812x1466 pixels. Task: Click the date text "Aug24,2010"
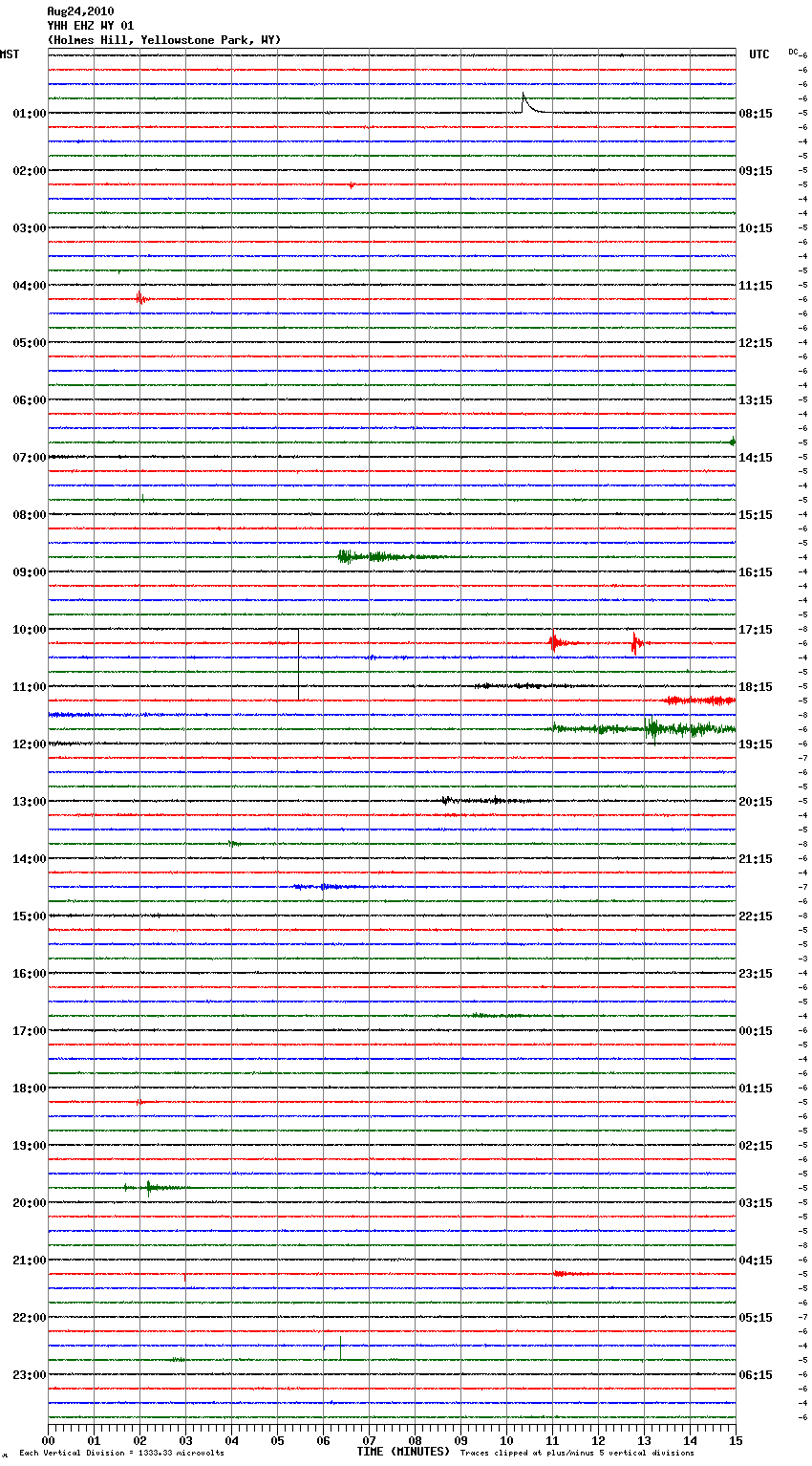coord(80,11)
